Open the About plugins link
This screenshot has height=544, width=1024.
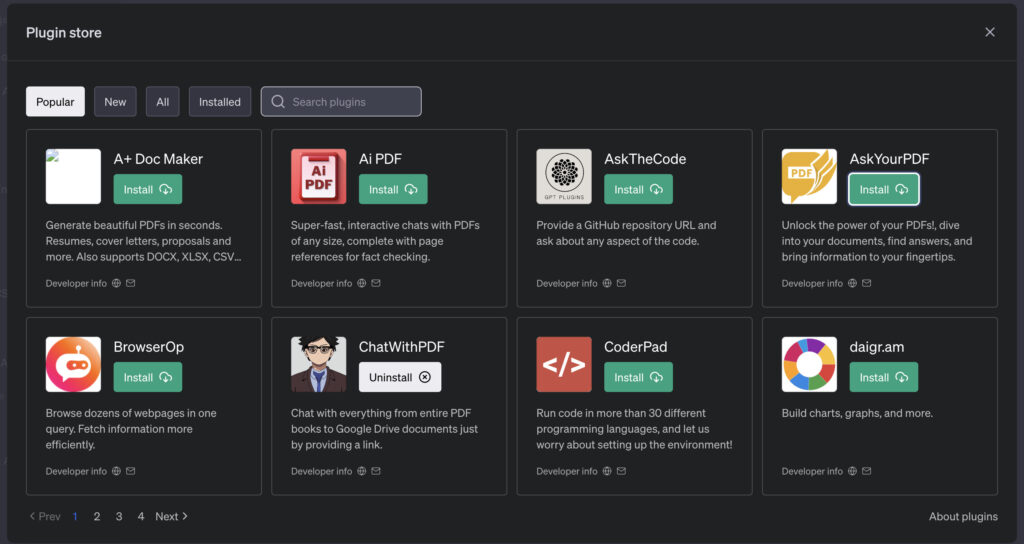coord(963,517)
